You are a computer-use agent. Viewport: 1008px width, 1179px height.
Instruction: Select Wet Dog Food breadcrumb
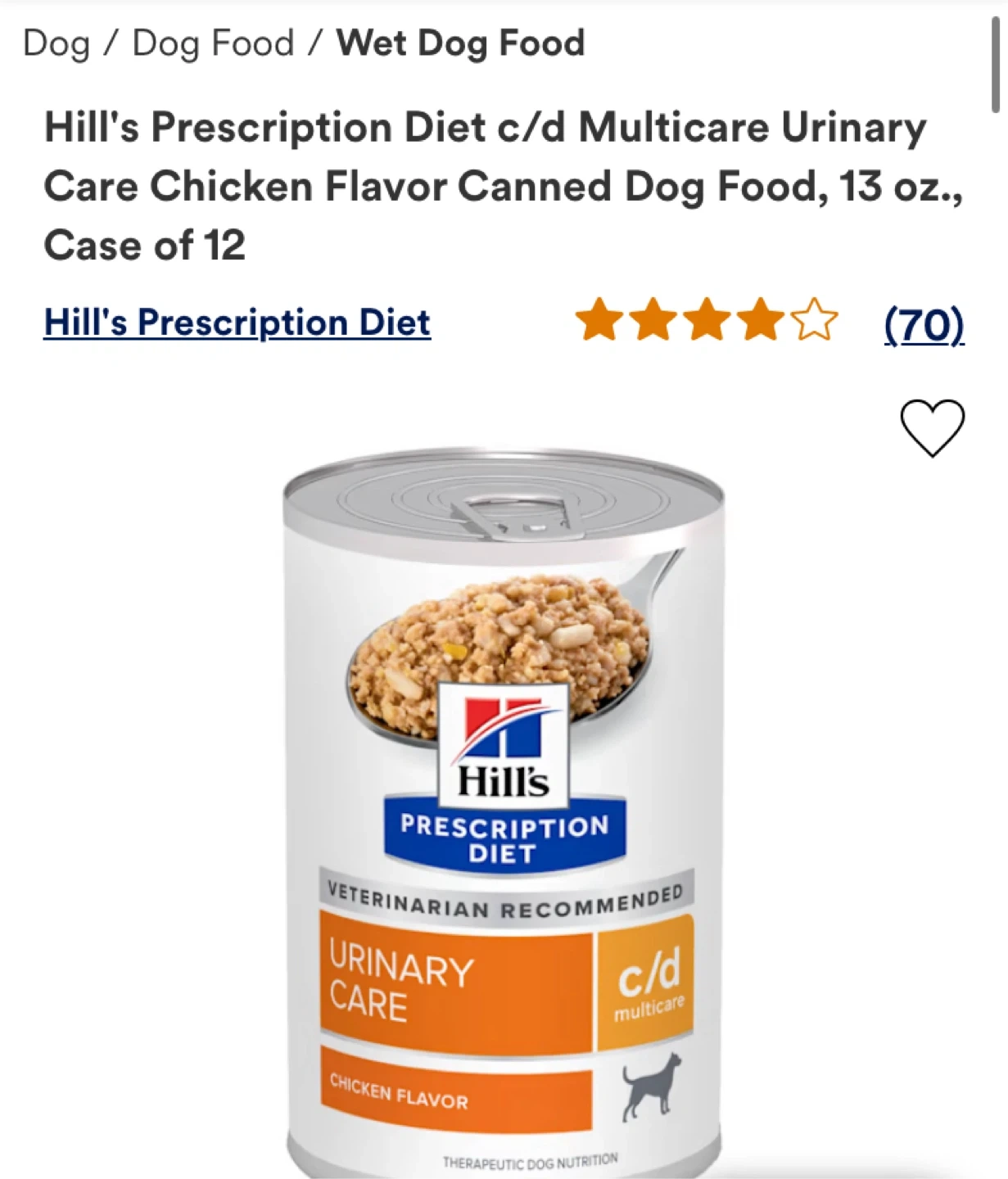(x=461, y=43)
